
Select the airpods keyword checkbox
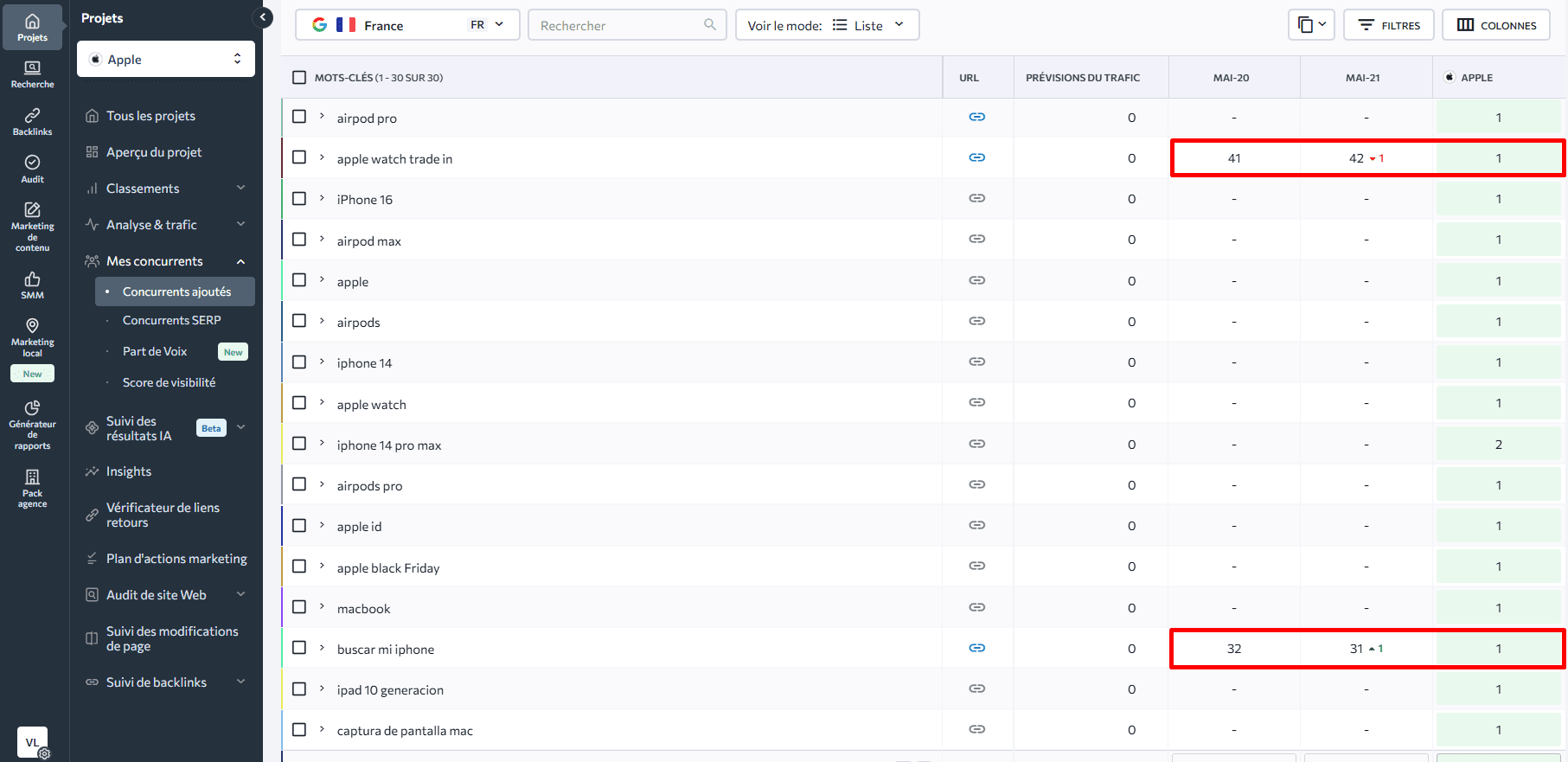point(299,320)
